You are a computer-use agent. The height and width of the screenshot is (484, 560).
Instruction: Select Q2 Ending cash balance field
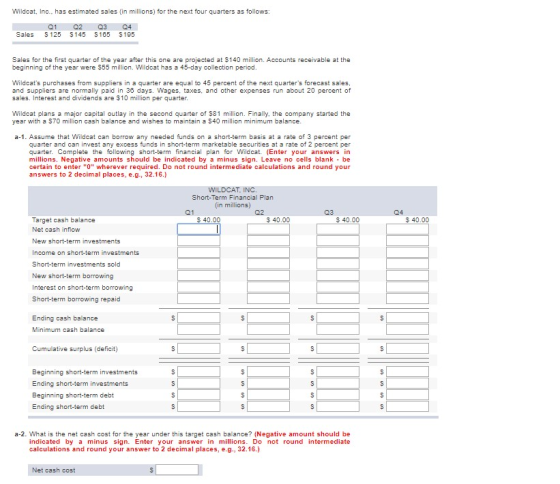[268, 318]
